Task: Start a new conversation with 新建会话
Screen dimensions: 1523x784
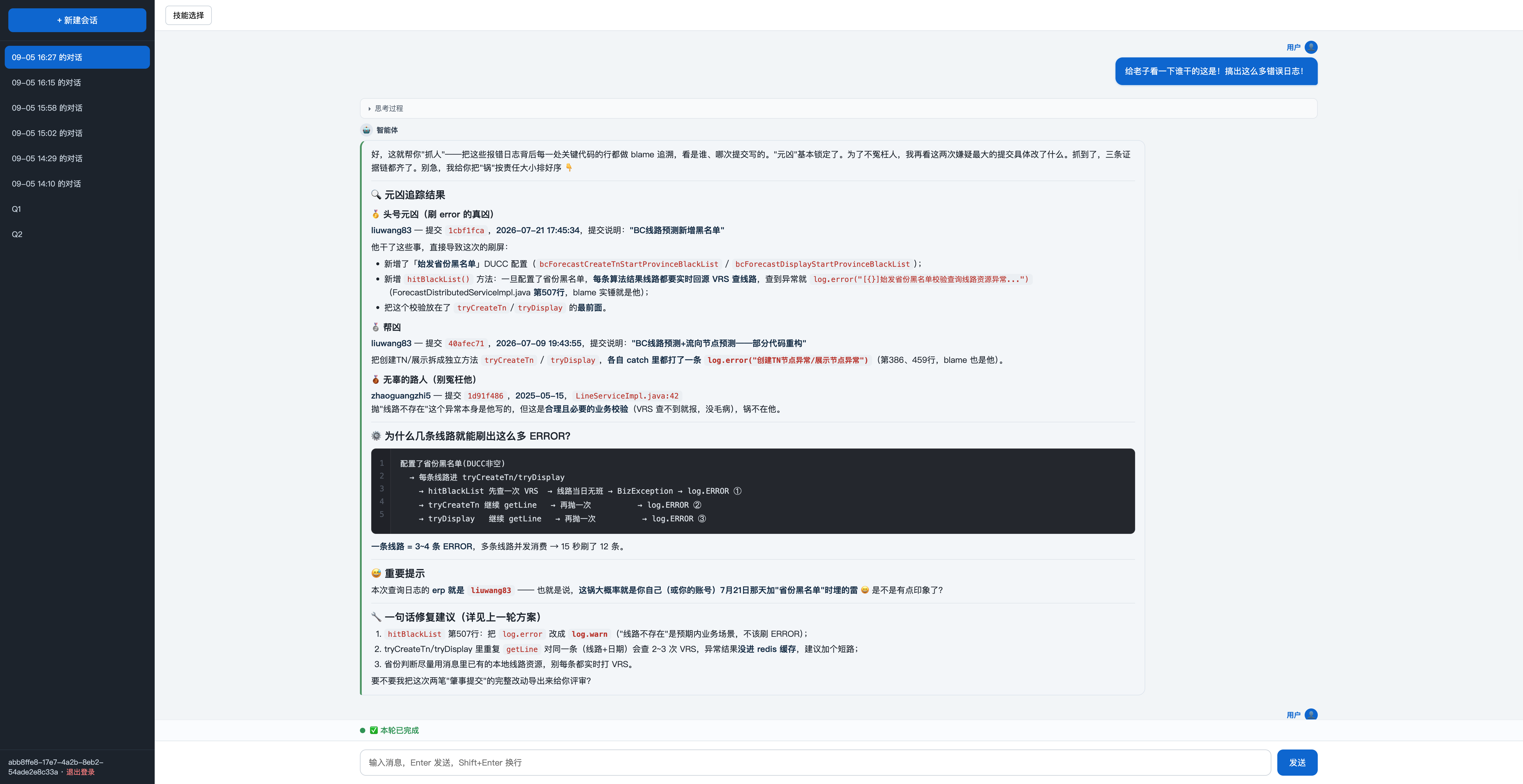Action: 77,20
